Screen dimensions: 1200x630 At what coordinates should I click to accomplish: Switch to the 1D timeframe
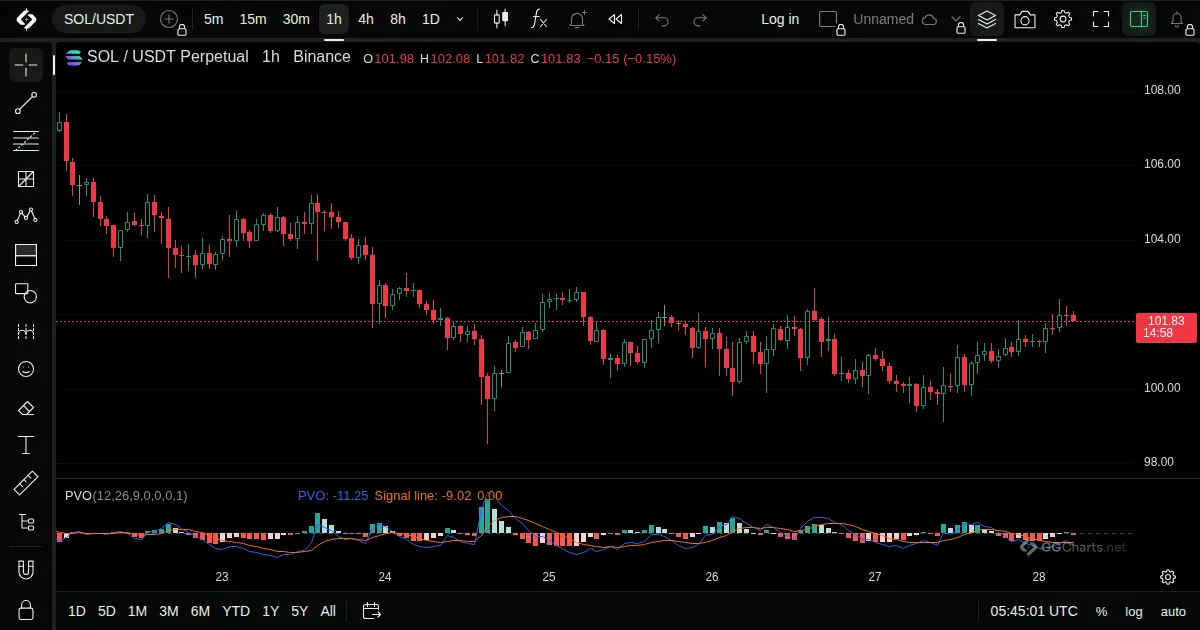coord(430,19)
